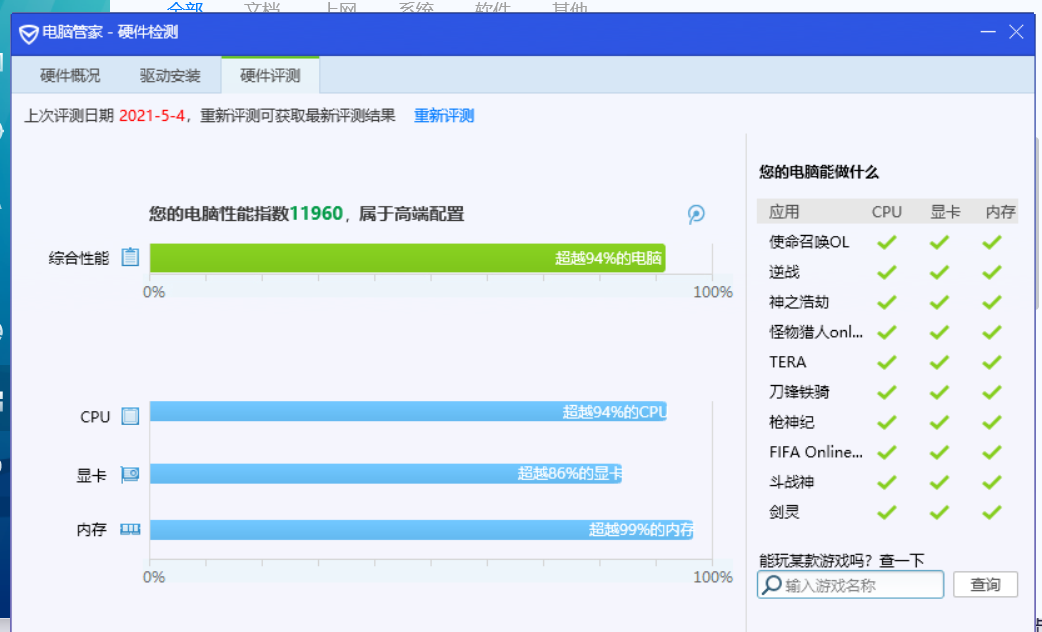
Task: Click the 查询 button
Action: [986, 585]
